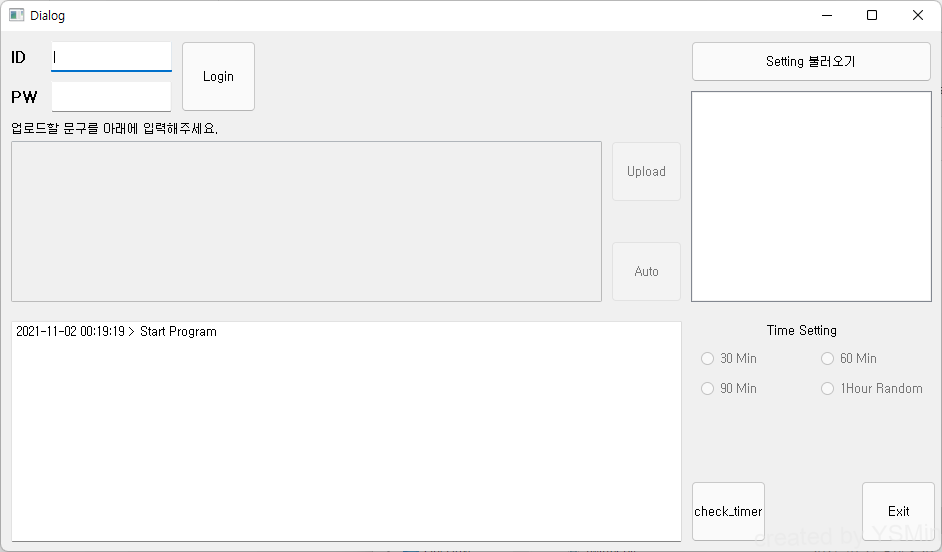The image size is (942, 552).
Task: Maximize the Dialog window
Action: point(872,16)
